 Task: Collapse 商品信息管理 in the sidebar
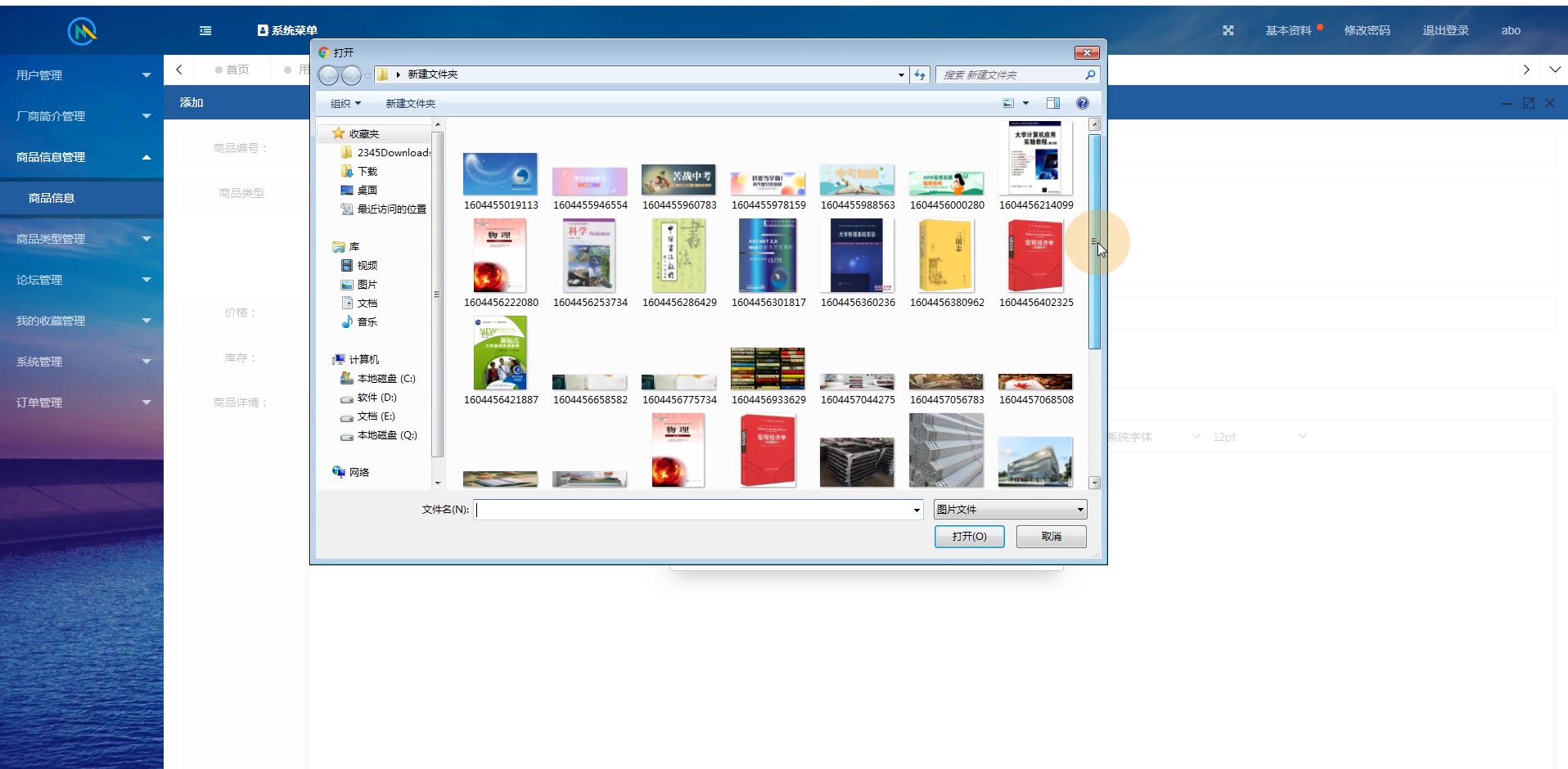tap(82, 157)
